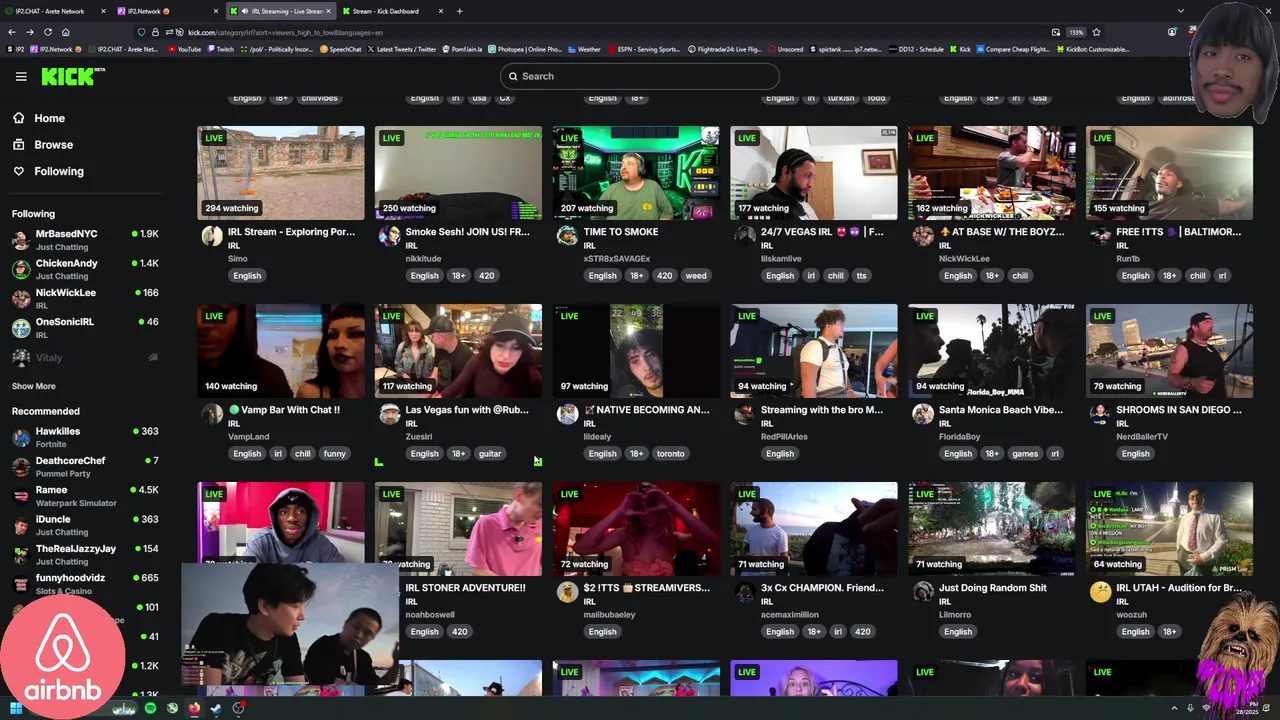The image size is (1280, 720).
Task: Click malibubaeley's channel avatar
Action: (x=567, y=592)
